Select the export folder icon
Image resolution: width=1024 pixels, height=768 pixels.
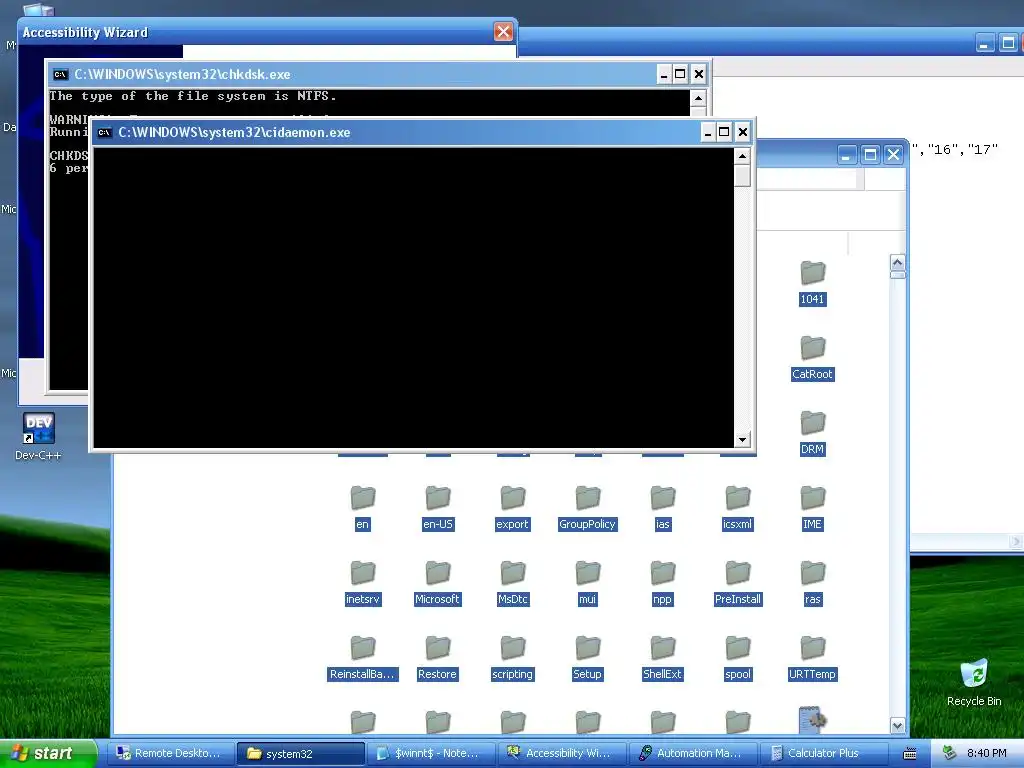click(513, 498)
